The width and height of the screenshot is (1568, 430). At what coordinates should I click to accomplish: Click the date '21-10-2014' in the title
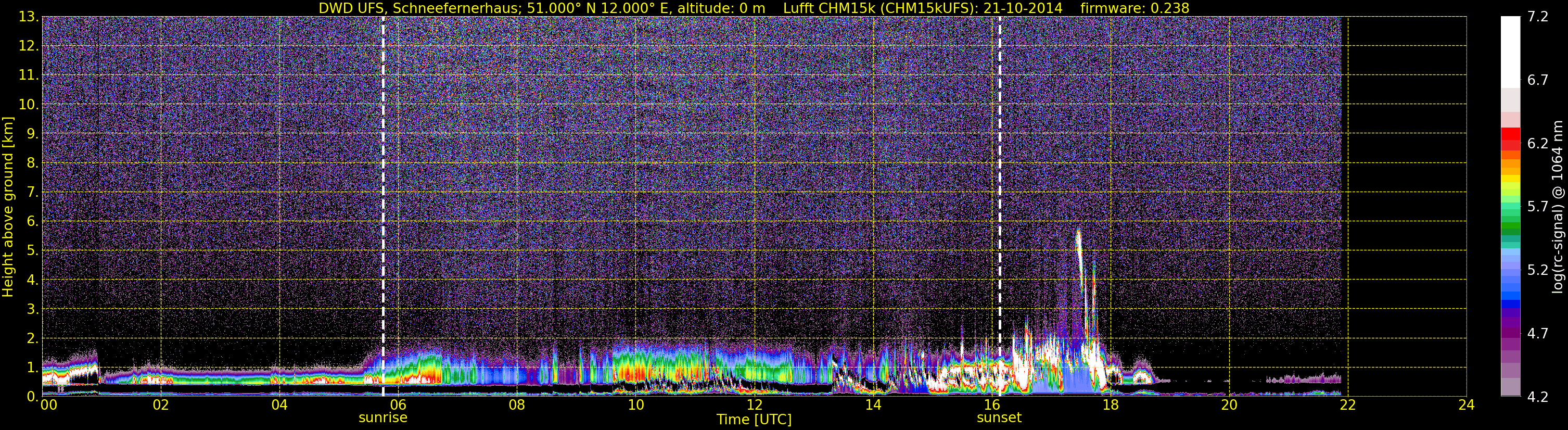click(x=1023, y=8)
